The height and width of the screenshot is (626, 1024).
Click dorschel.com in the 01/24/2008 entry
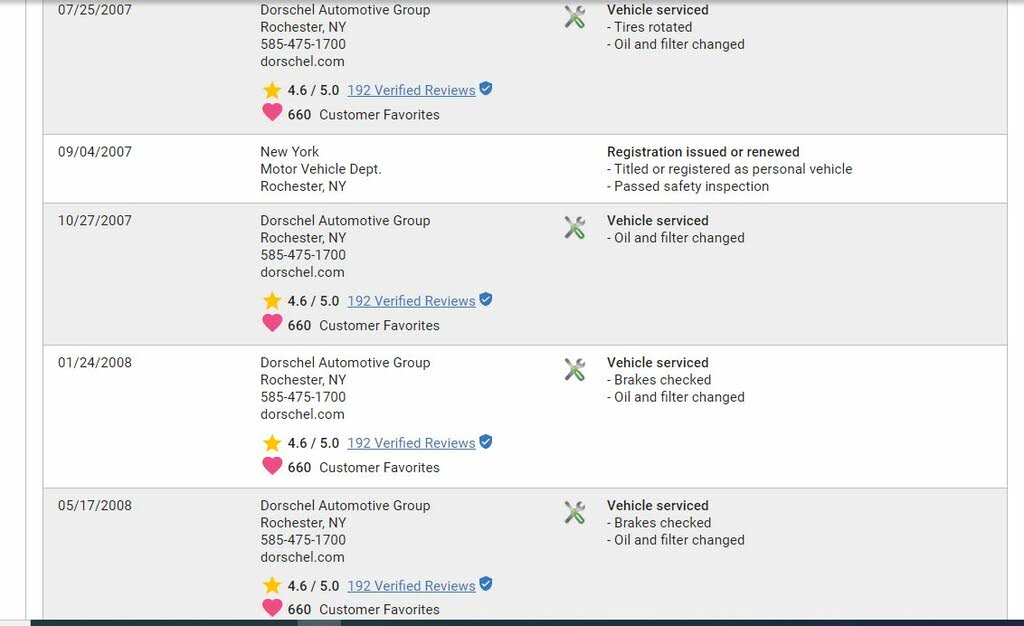click(x=302, y=414)
